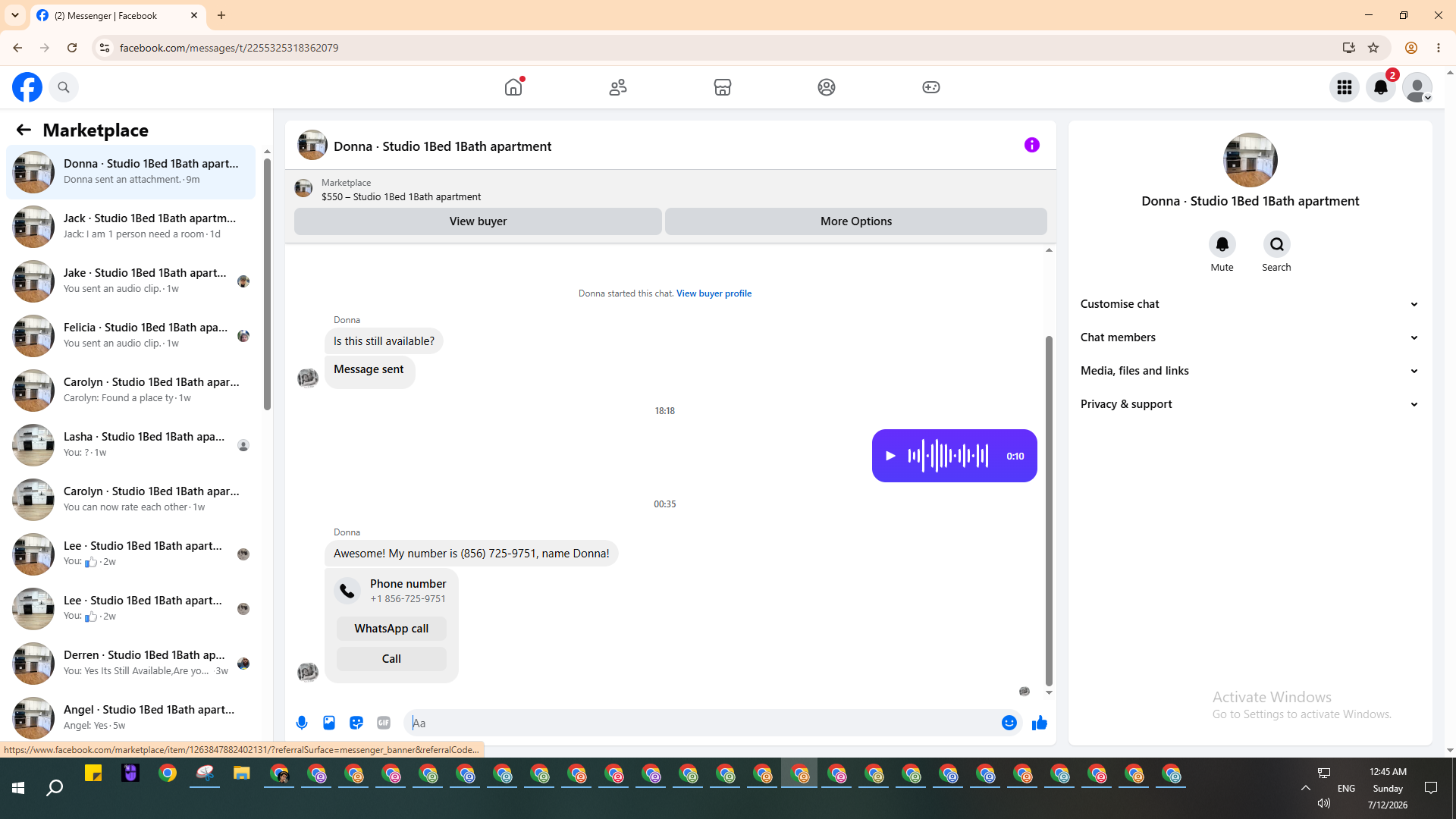1456x819 pixels.
Task: Open Carolyn 'Found a place ty' chat
Action: click(130, 390)
